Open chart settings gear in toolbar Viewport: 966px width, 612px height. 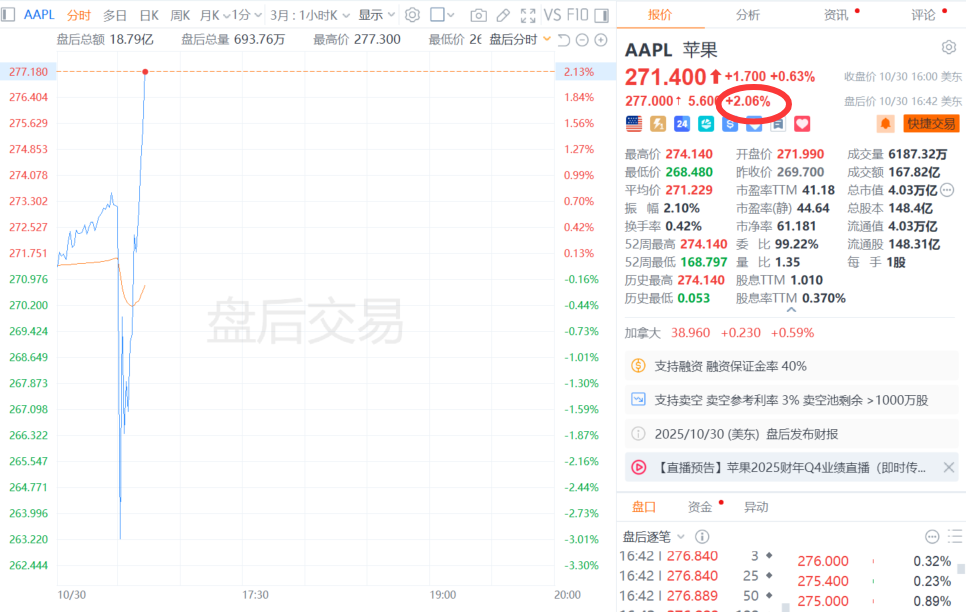(412, 15)
